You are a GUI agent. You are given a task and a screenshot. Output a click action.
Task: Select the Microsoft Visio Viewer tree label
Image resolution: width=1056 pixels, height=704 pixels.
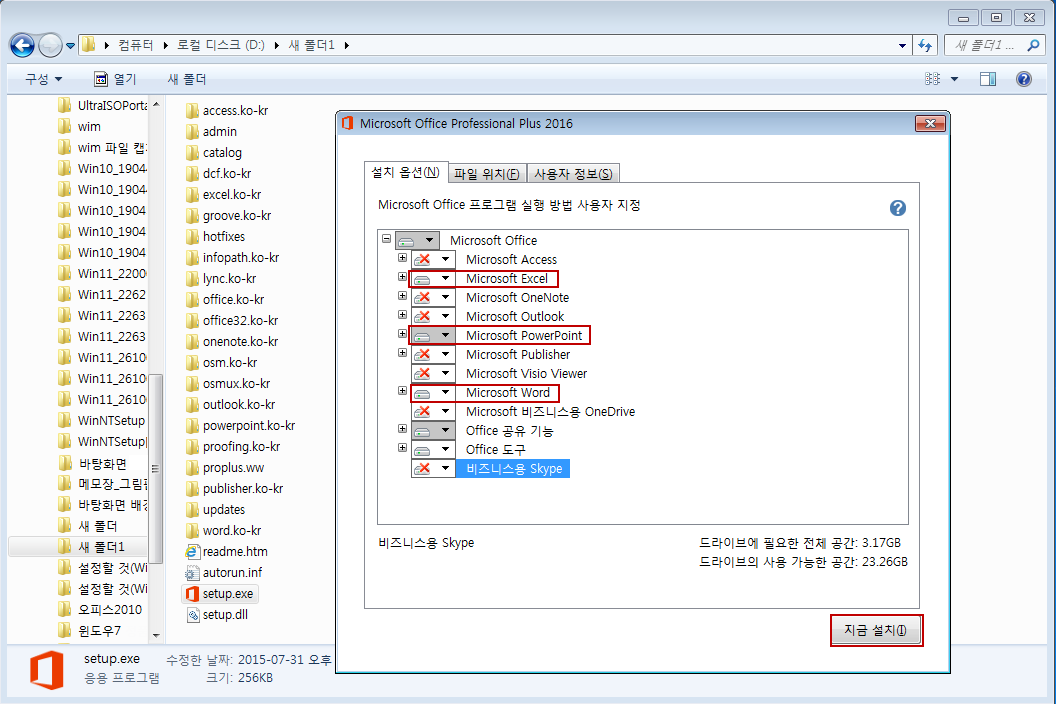pos(526,373)
